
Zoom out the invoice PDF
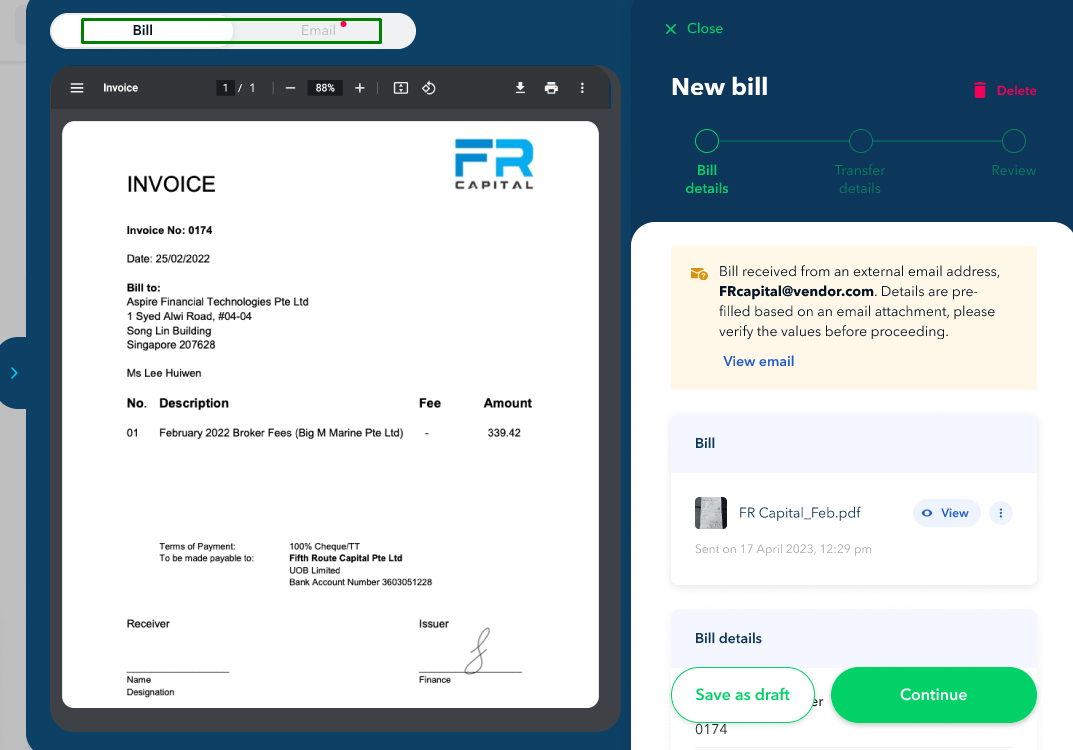tap(290, 88)
